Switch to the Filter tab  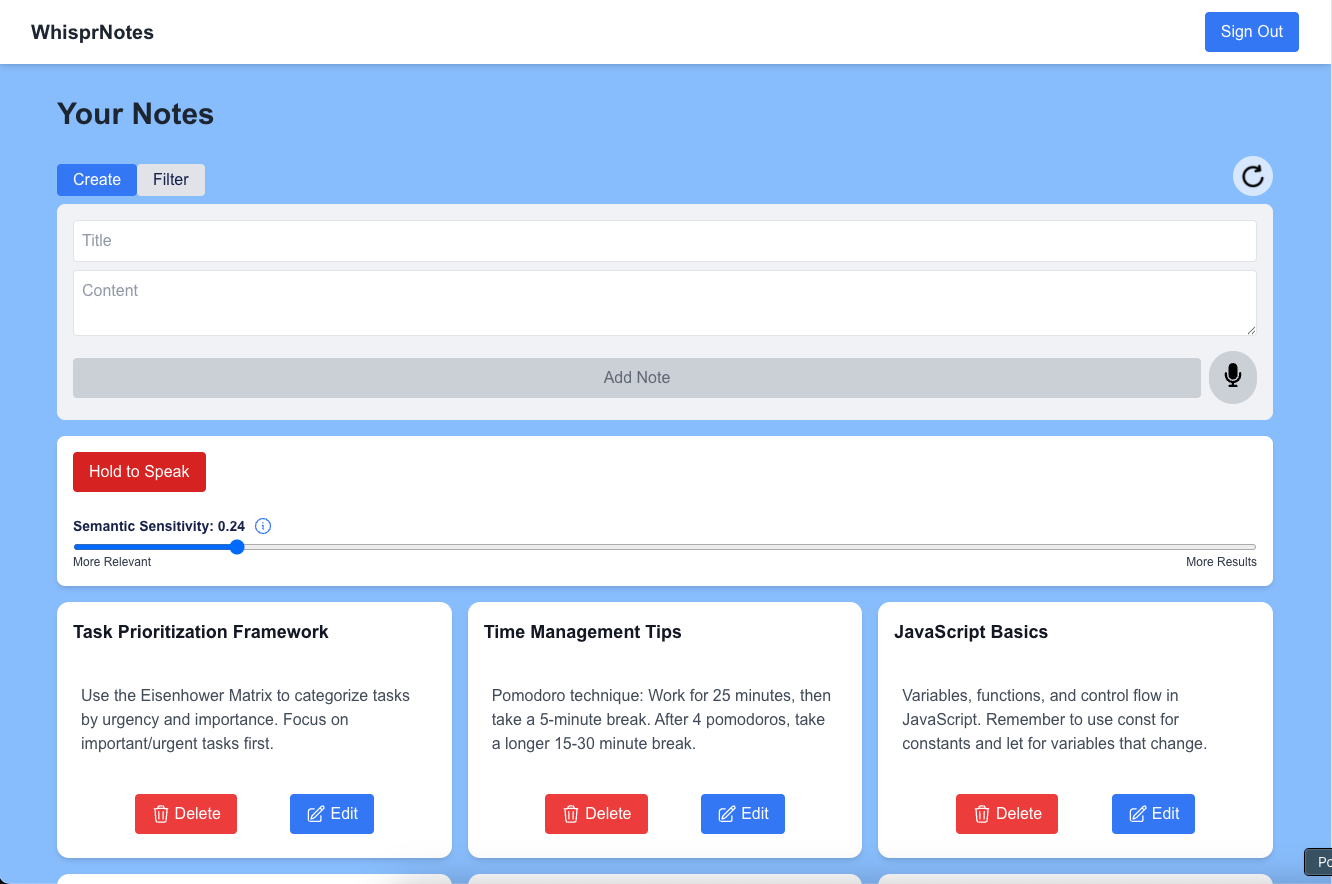click(171, 180)
